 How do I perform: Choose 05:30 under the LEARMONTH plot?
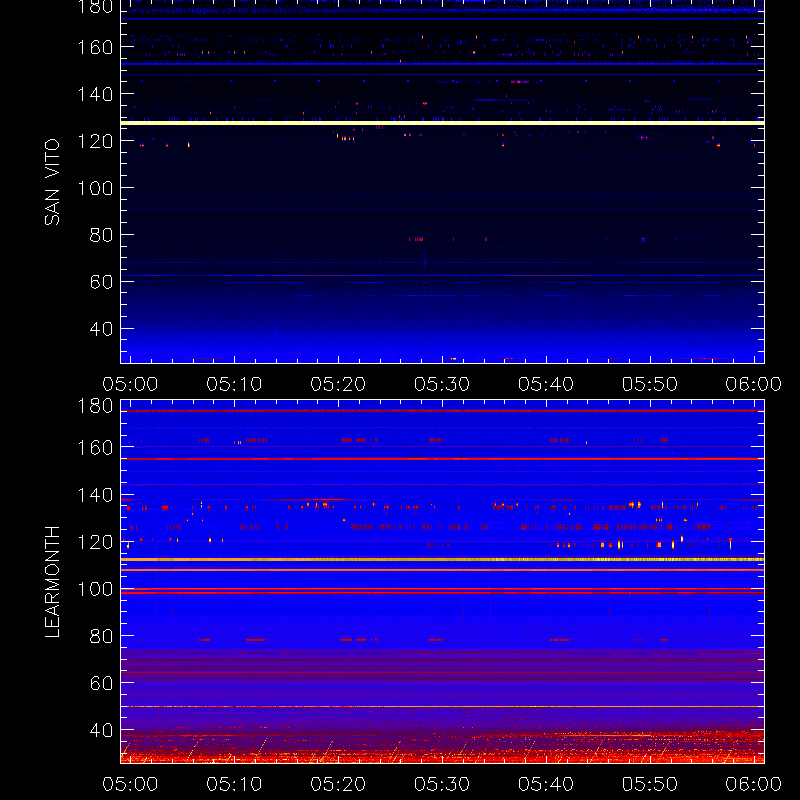pyautogui.click(x=442, y=784)
